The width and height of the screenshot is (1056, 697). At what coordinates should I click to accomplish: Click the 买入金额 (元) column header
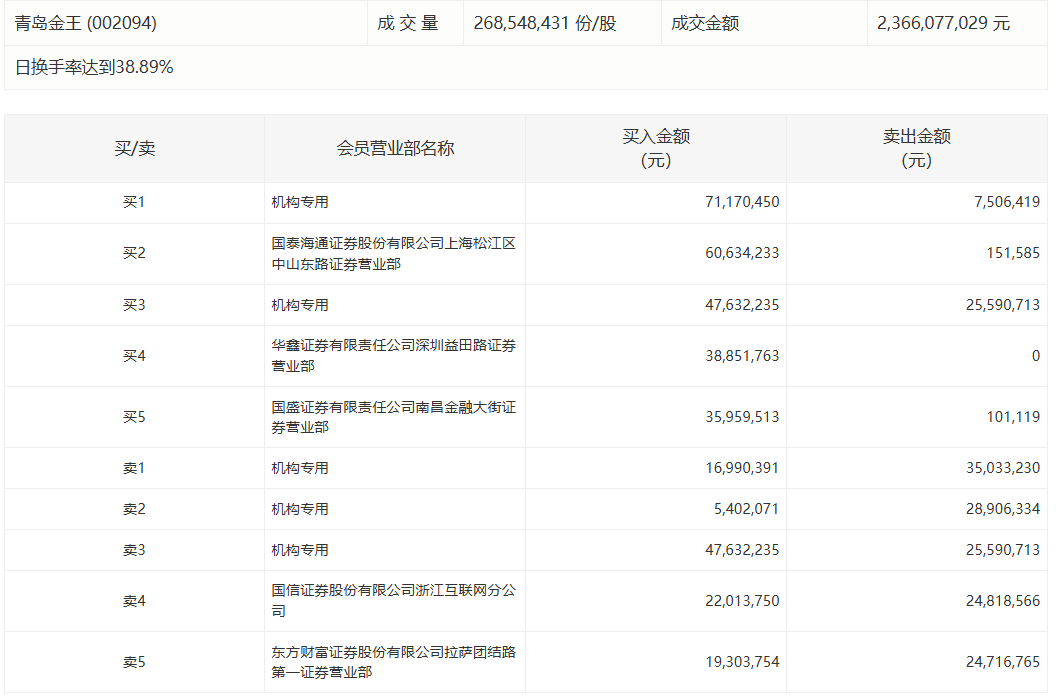tap(656, 148)
